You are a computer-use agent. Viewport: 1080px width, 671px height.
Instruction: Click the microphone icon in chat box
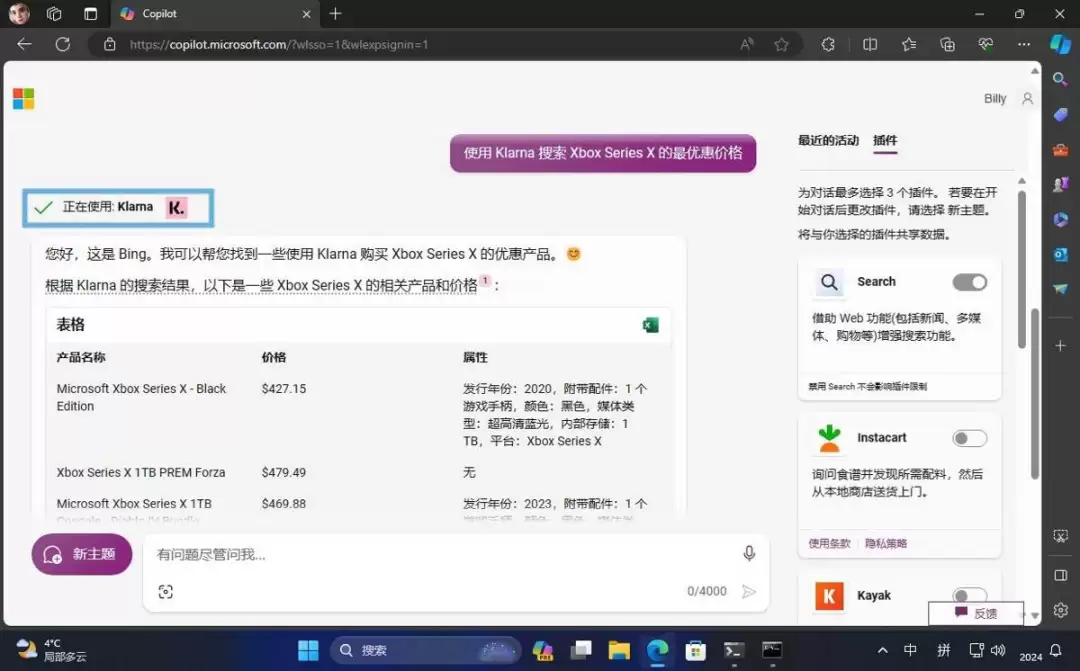point(749,553)
